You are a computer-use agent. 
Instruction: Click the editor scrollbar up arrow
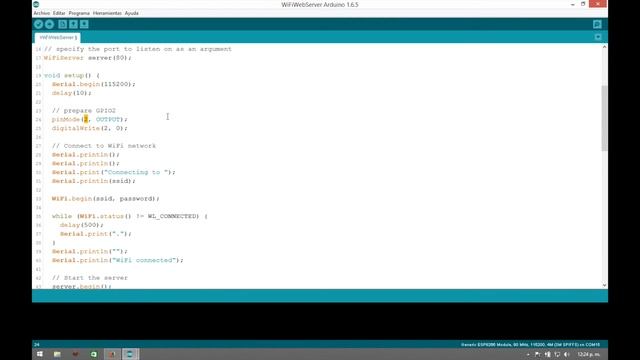tap(604, 47)
